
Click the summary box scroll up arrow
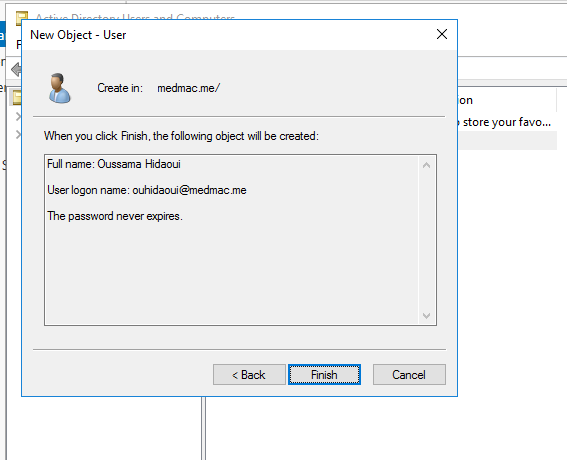point(427,166)
